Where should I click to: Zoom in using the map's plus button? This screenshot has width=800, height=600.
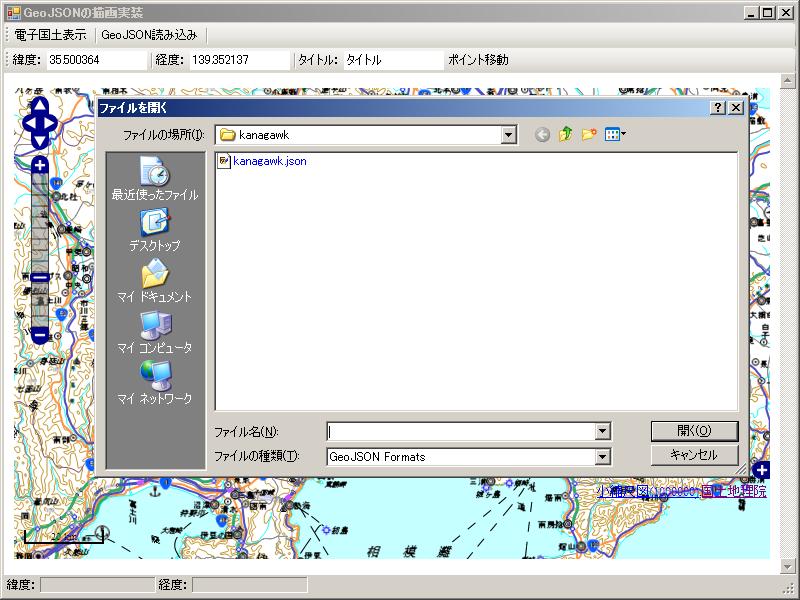click(x=38, y=163)
